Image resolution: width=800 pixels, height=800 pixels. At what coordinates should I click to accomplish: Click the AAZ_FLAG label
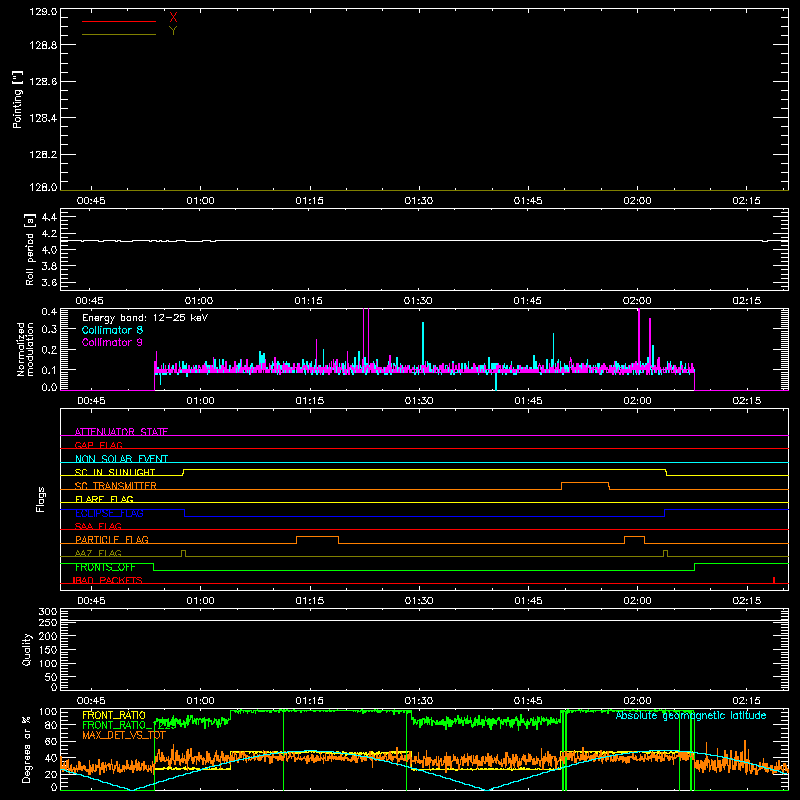click(x=98, y=553)
